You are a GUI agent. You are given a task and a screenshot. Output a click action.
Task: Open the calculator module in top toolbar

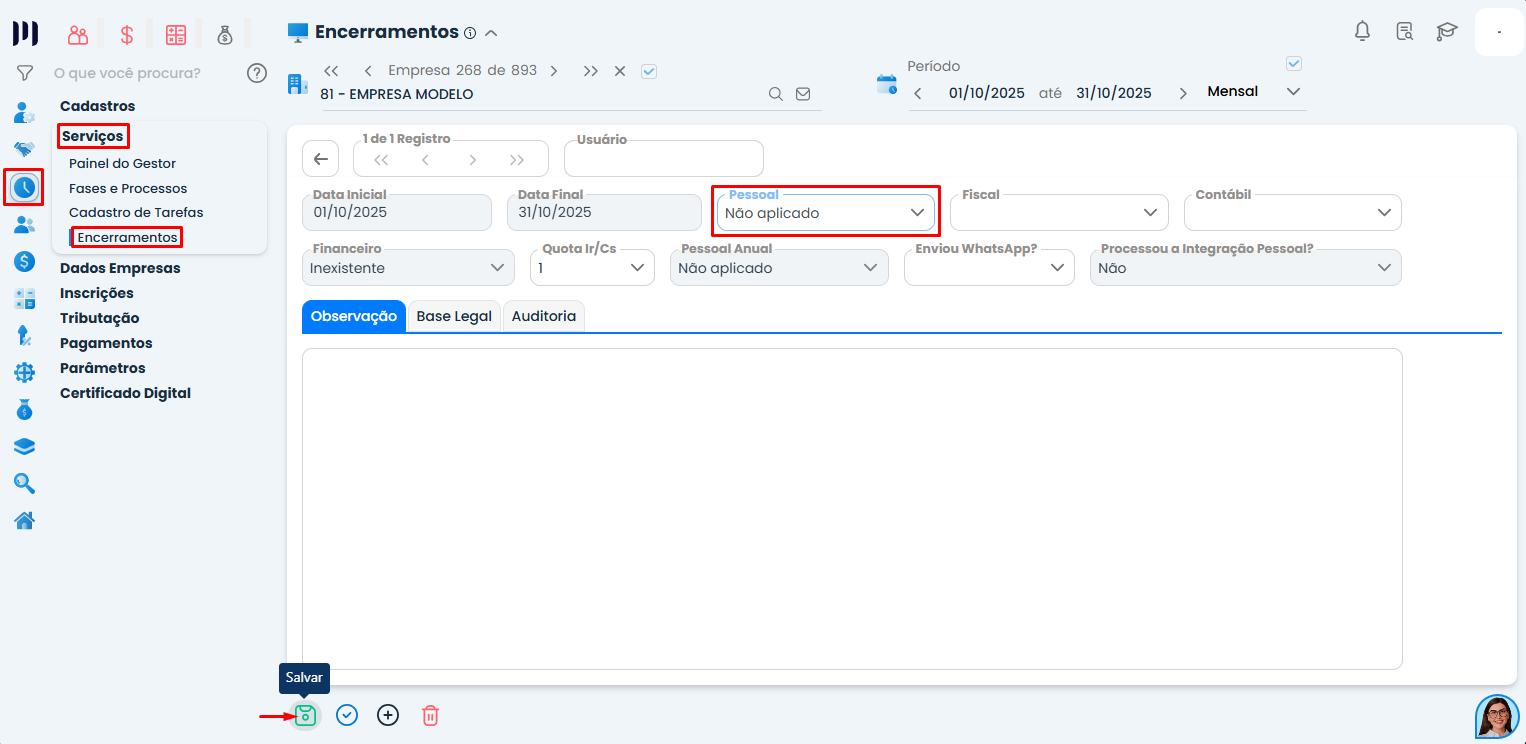[176, 35]
